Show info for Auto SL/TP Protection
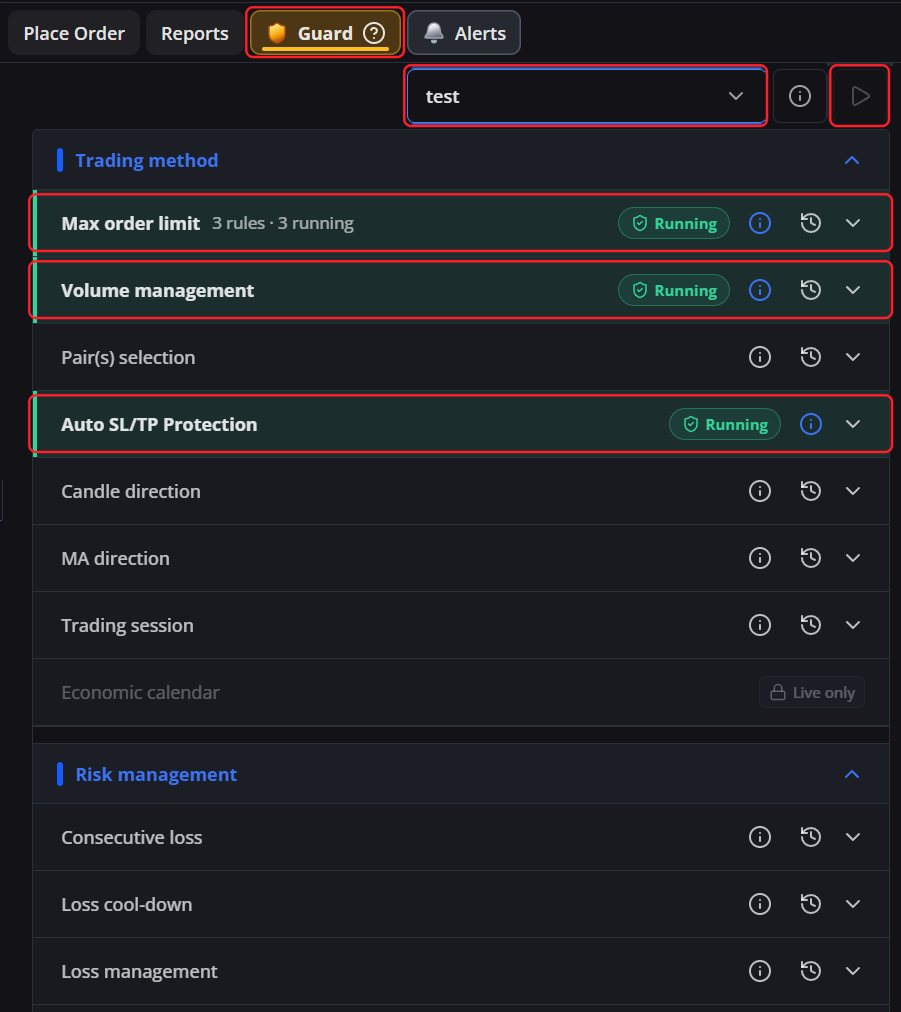 [811, 424]
